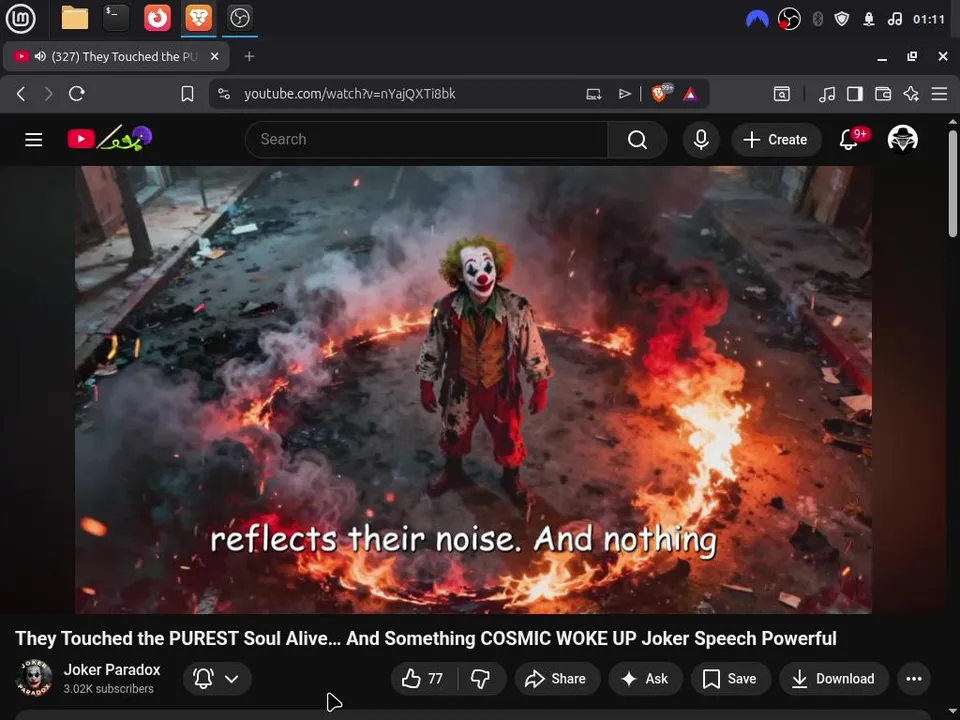Open the Brave Shields lion icon
The width and height of the screenshot is (960, 720).
661,93
